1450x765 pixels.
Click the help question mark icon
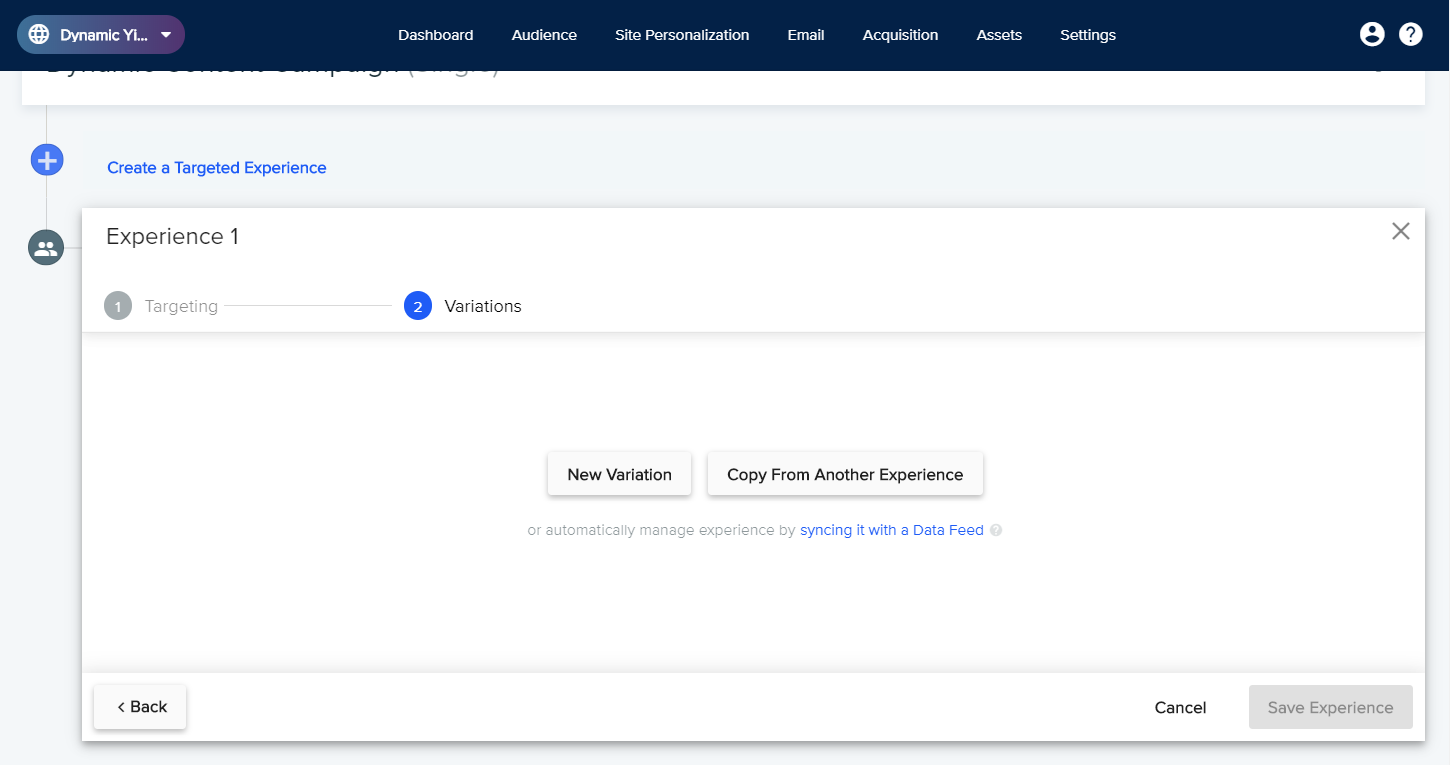1411,33
